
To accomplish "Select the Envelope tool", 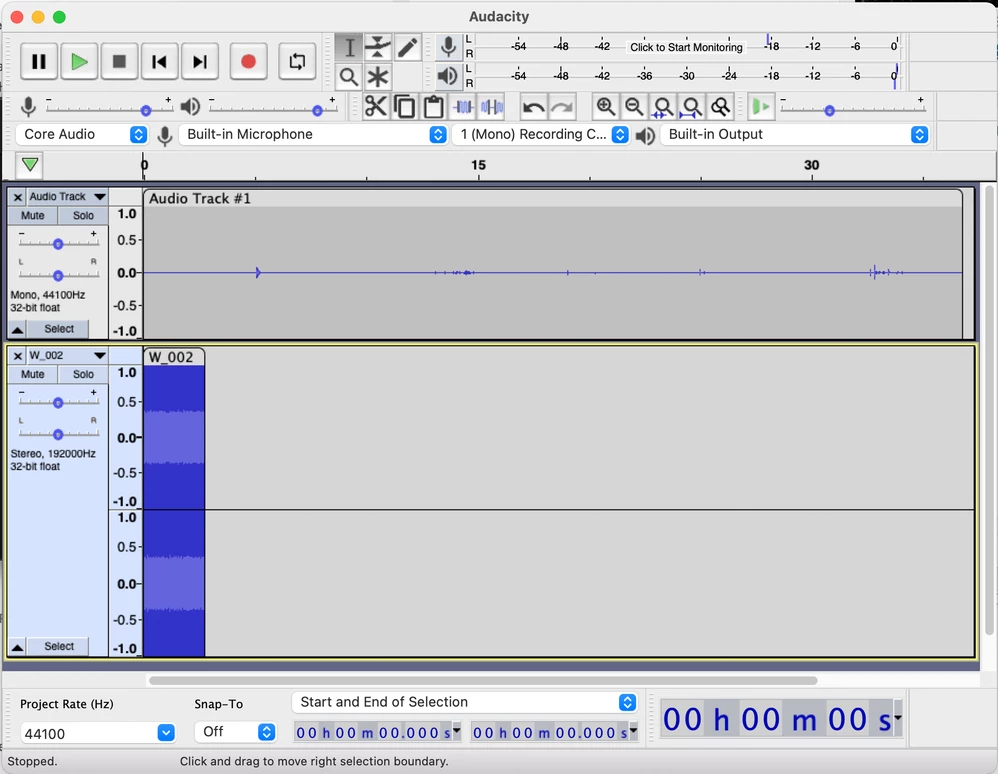I will tap(377, 47).
